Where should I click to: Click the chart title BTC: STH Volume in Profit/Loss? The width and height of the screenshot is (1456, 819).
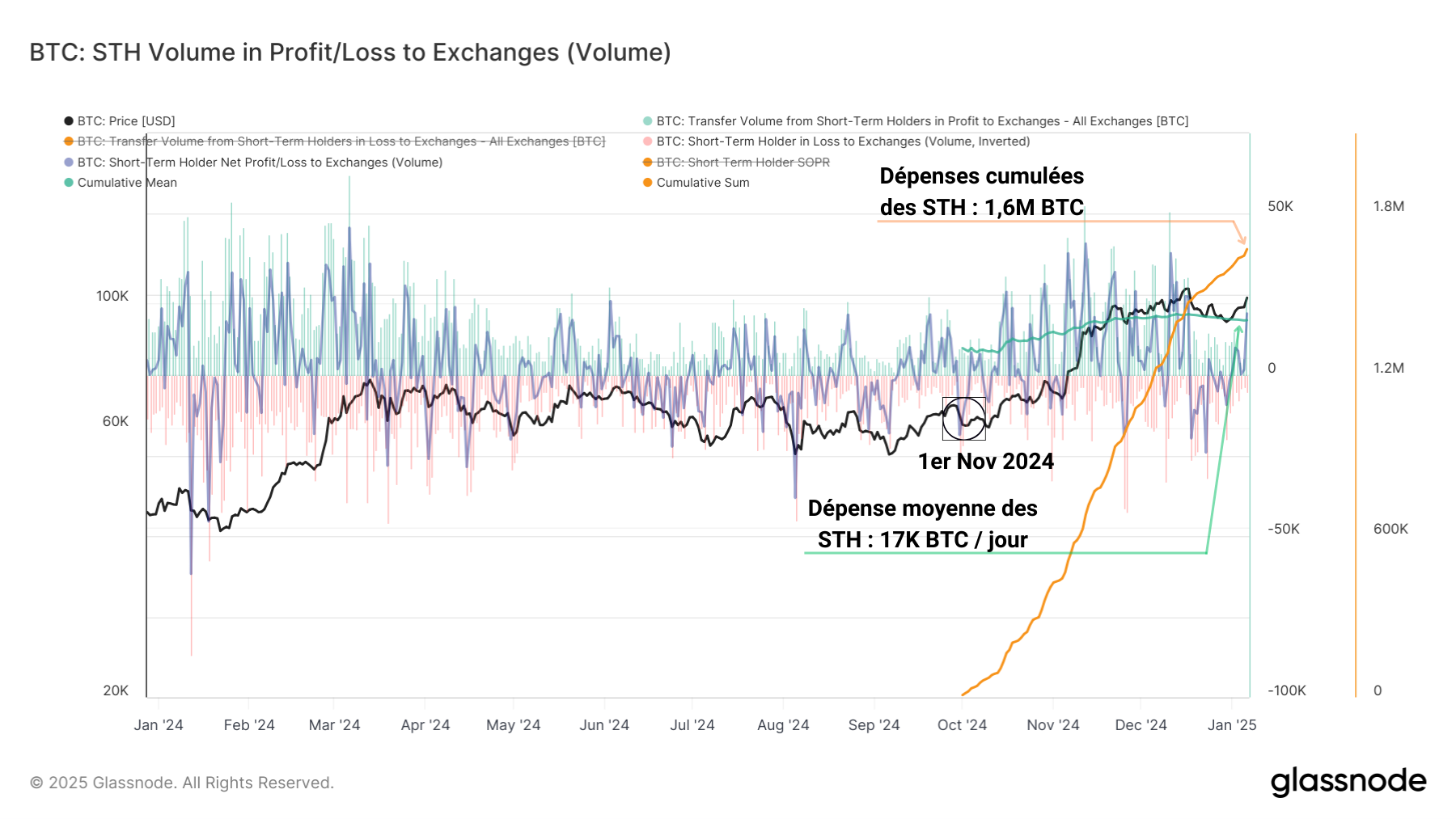pos(350,53)
